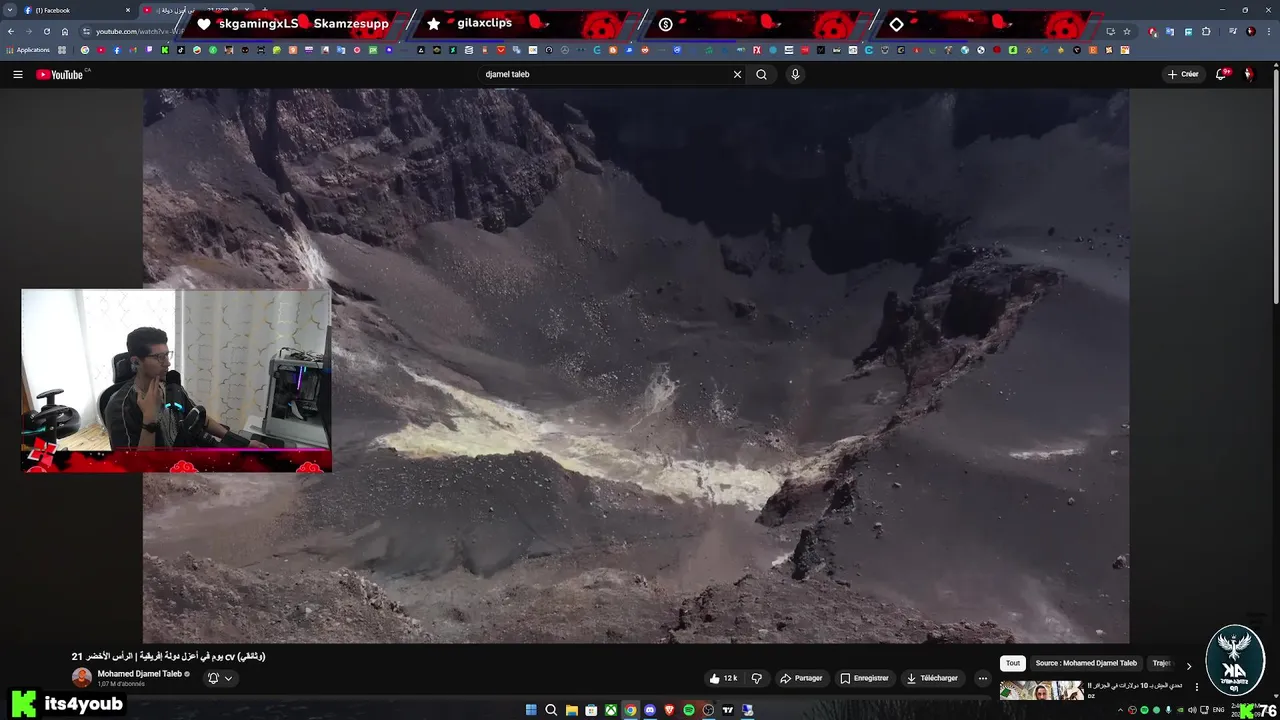1280x720 pixels.
Task: Clear the search text with the X
Action: (x=737, y=74)
